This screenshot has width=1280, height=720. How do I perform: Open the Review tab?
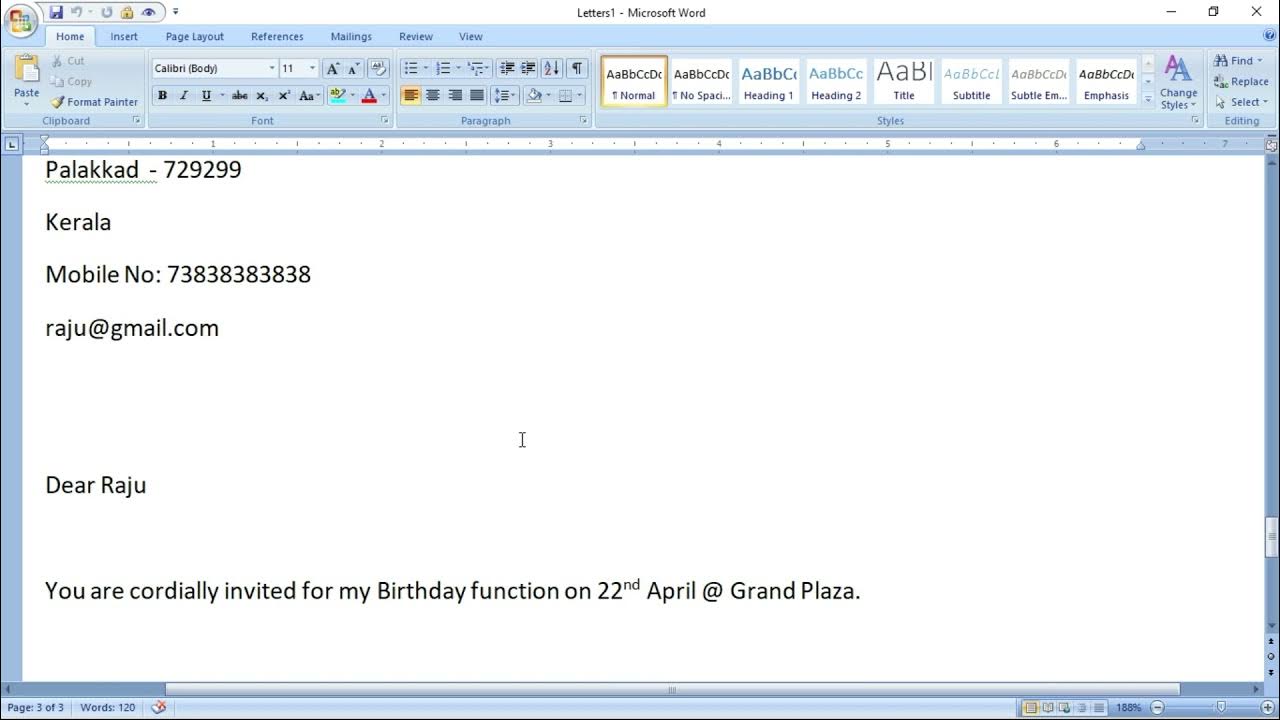(x=416, y=37)
